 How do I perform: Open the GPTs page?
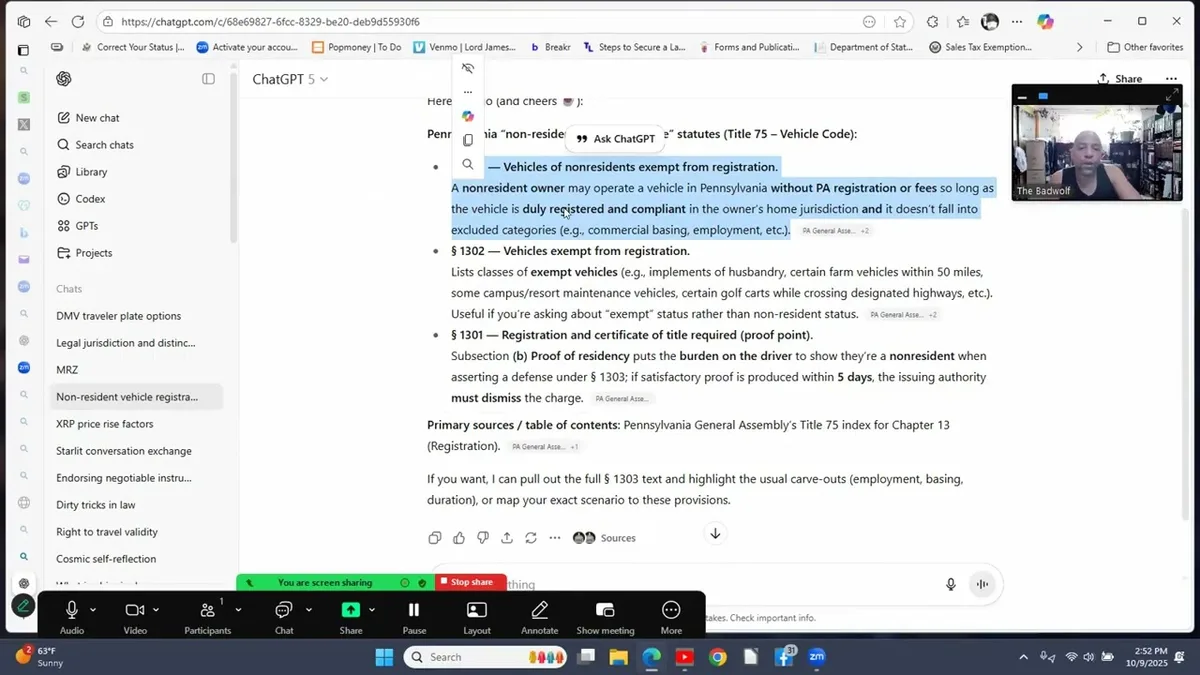click(136, 226)
